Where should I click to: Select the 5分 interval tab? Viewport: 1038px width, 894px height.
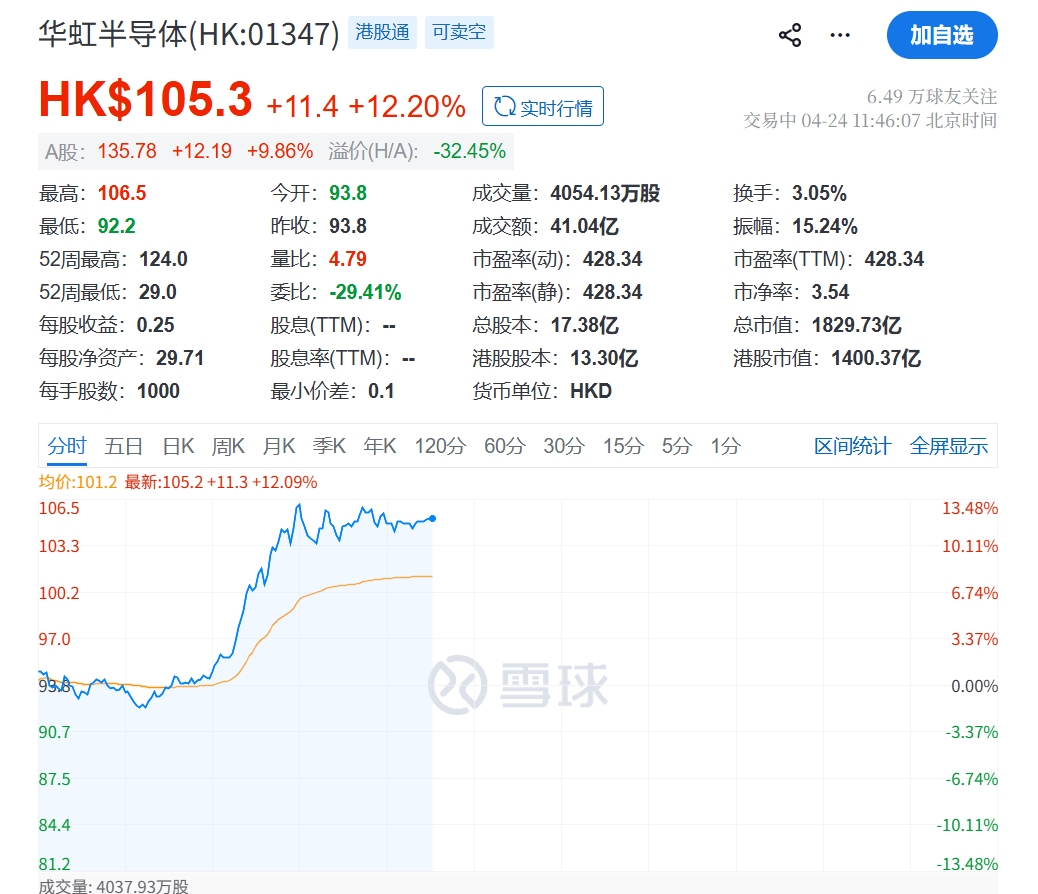[676, 446]
